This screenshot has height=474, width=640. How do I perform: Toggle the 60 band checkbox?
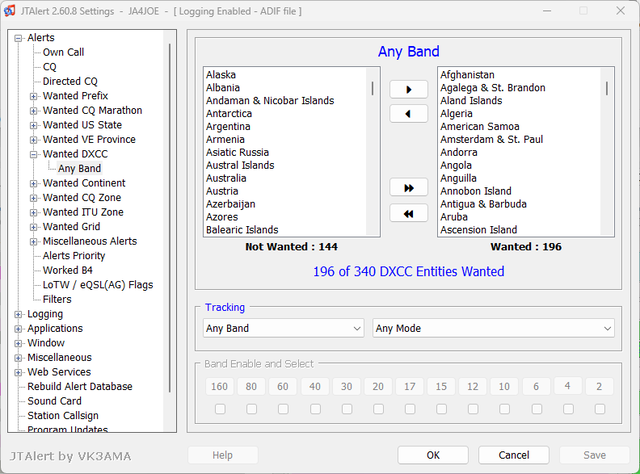point(283,409)
